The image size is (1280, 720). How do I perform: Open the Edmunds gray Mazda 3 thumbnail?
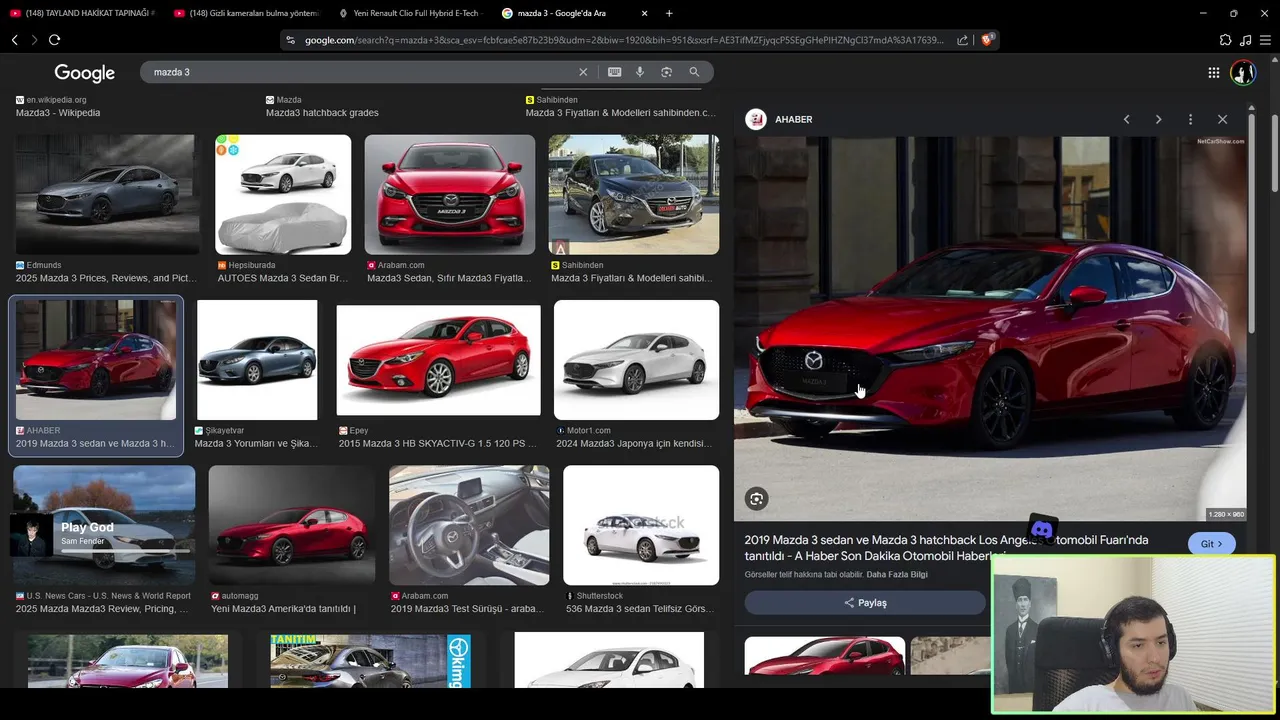[107, 195]
